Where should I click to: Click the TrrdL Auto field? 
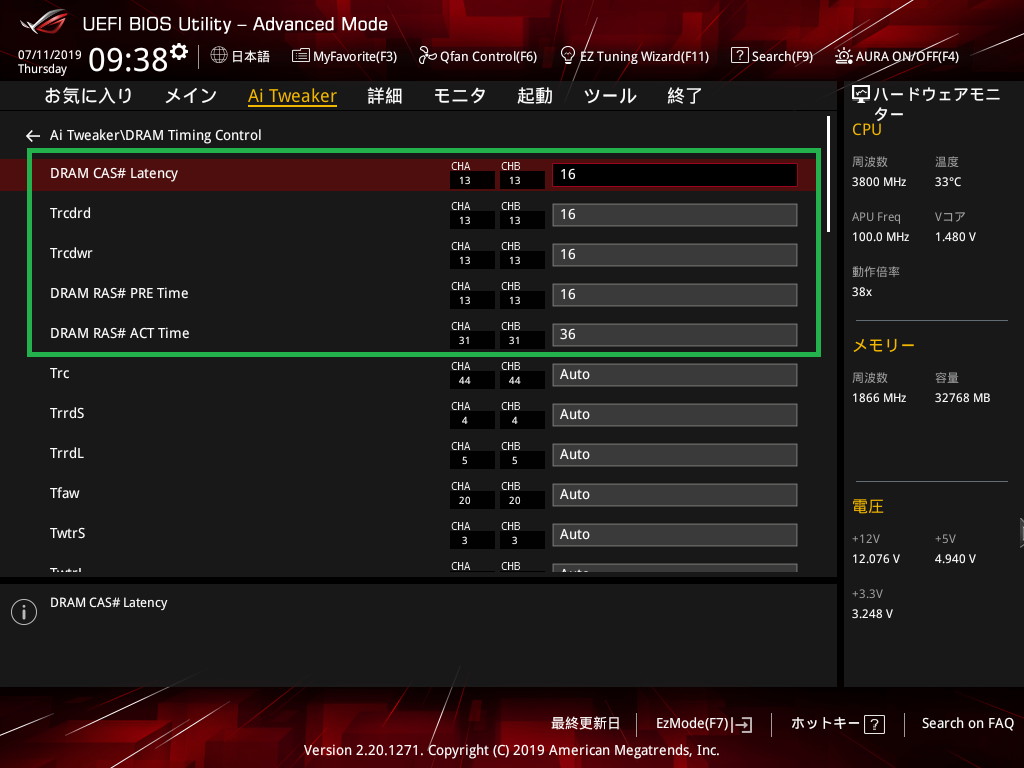(675, 455)
